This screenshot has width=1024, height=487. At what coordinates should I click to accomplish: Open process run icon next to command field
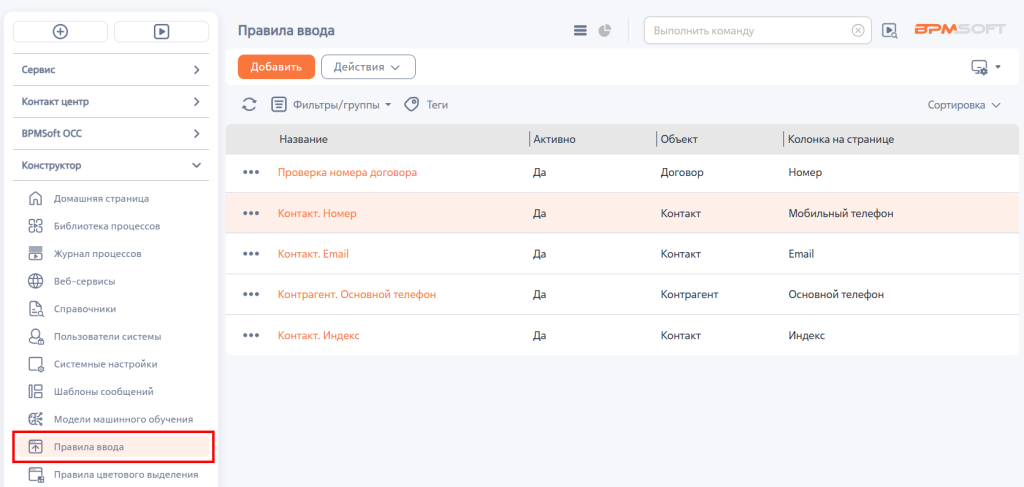[x=889, y=31]
